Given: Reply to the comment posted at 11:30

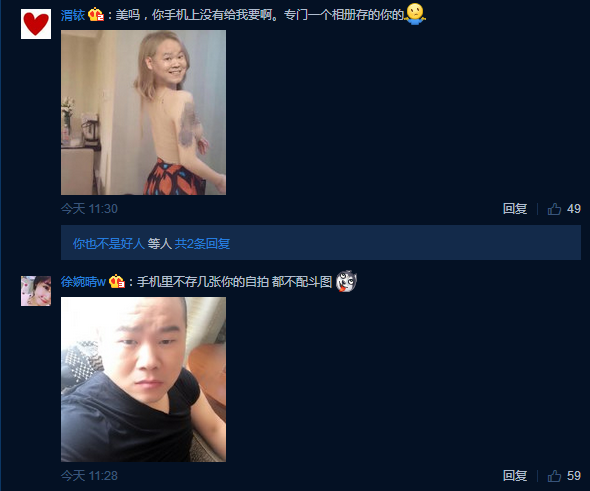Looking at the screenshot, I should (515, 209).
